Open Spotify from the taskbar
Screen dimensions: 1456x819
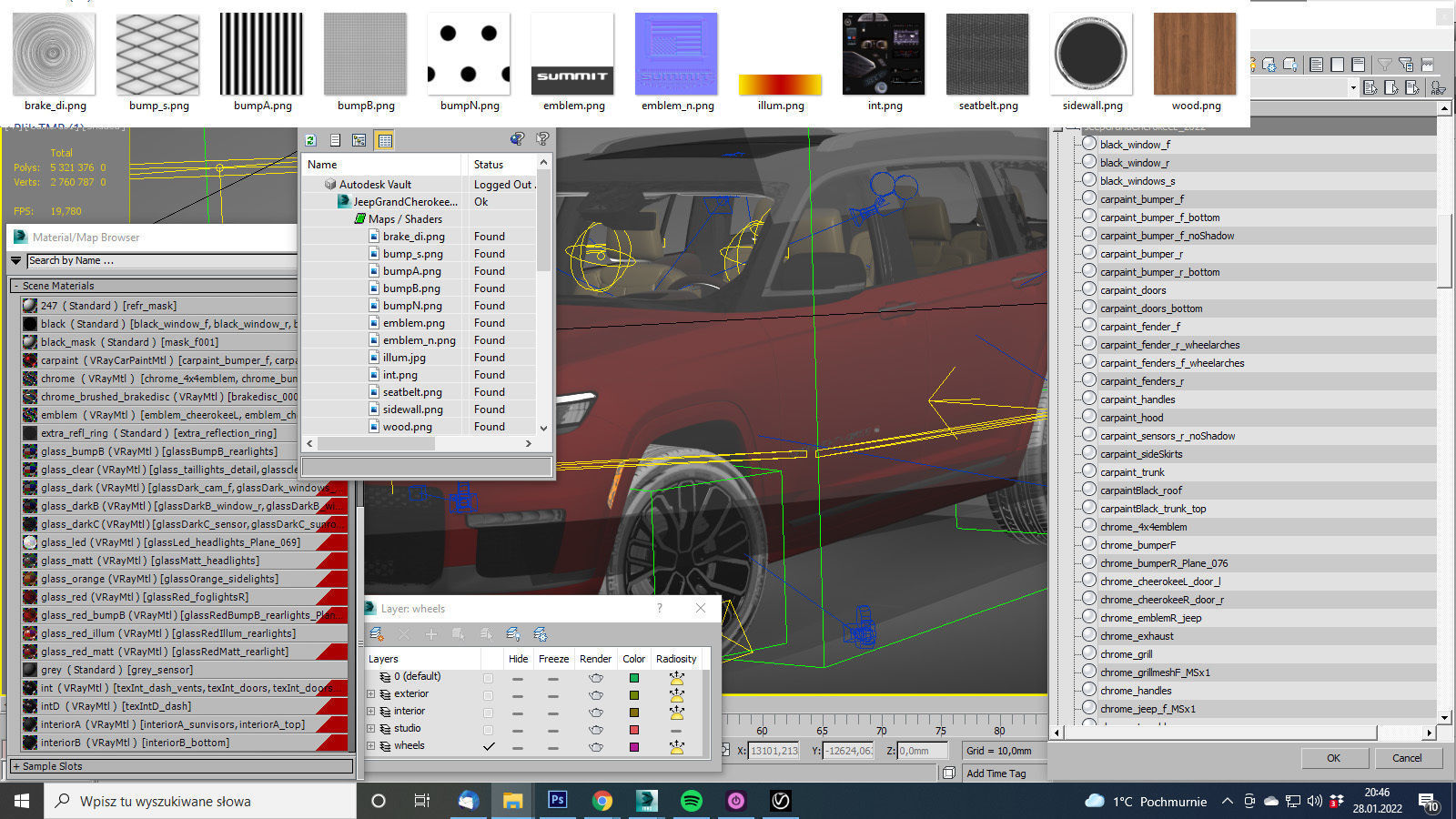691,801
